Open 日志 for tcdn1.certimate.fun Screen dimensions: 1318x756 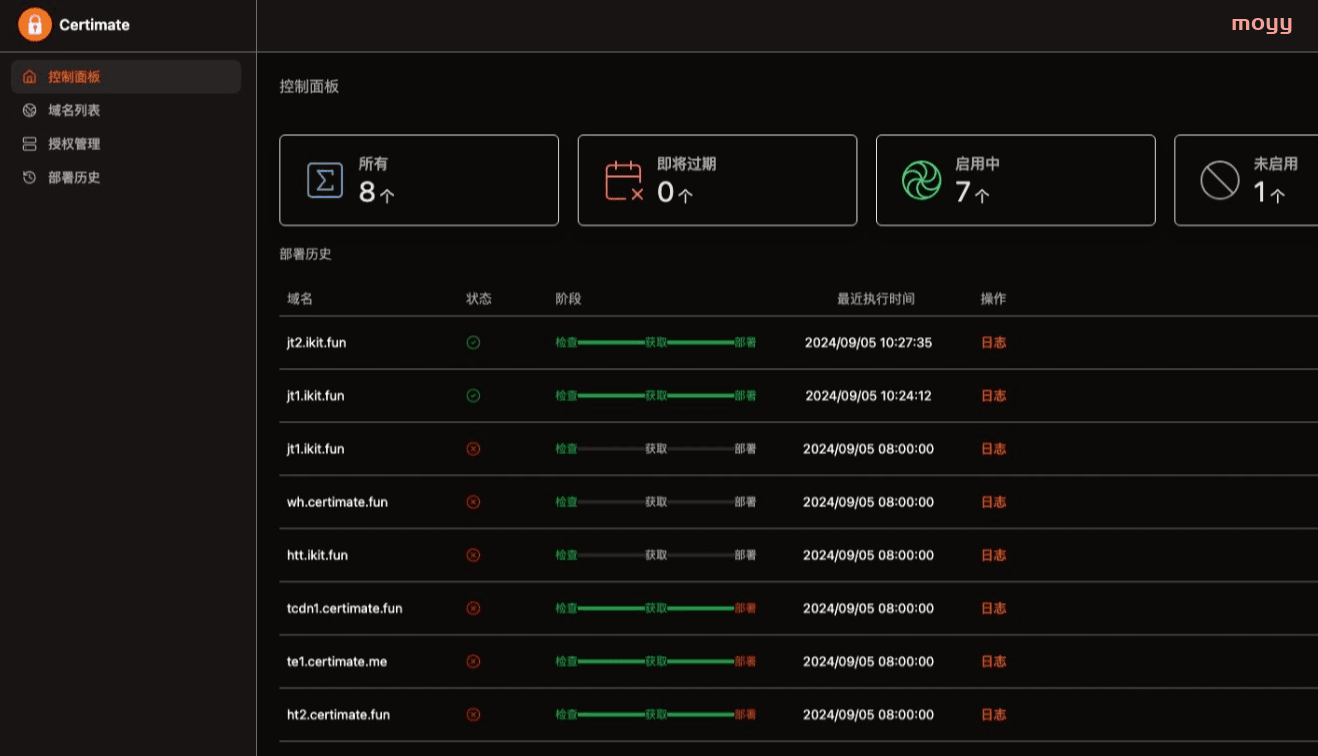pyautogui.click(x=993, y=608)
